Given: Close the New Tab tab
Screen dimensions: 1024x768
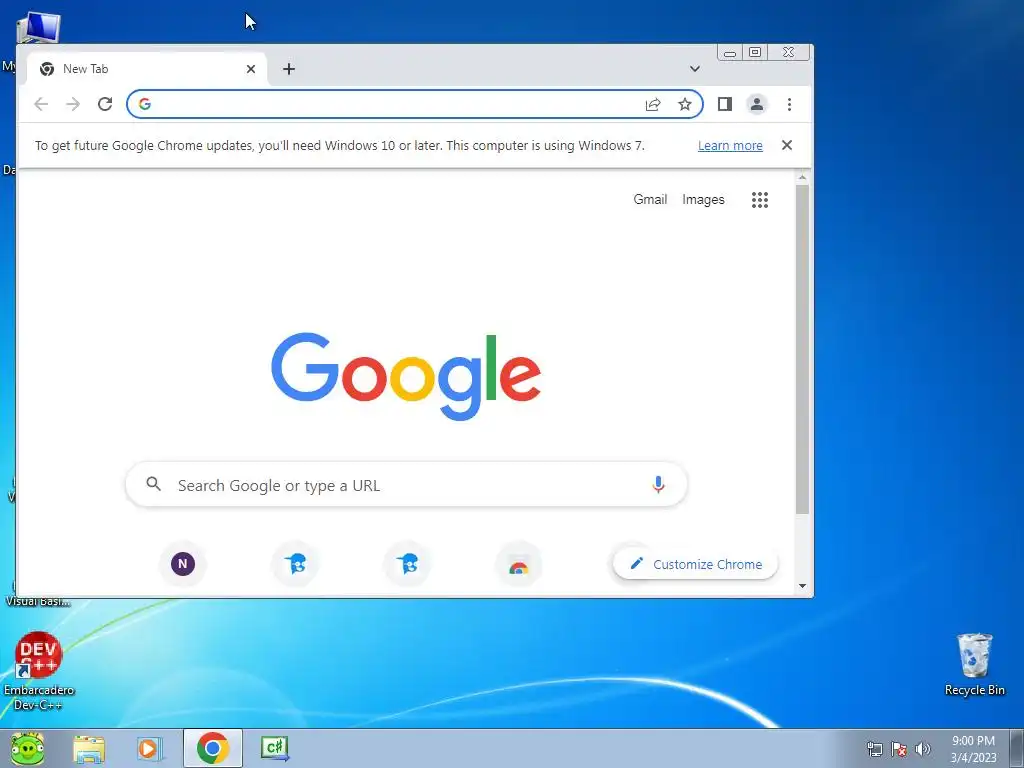Looking at the screenshot, I should (251, 69).
